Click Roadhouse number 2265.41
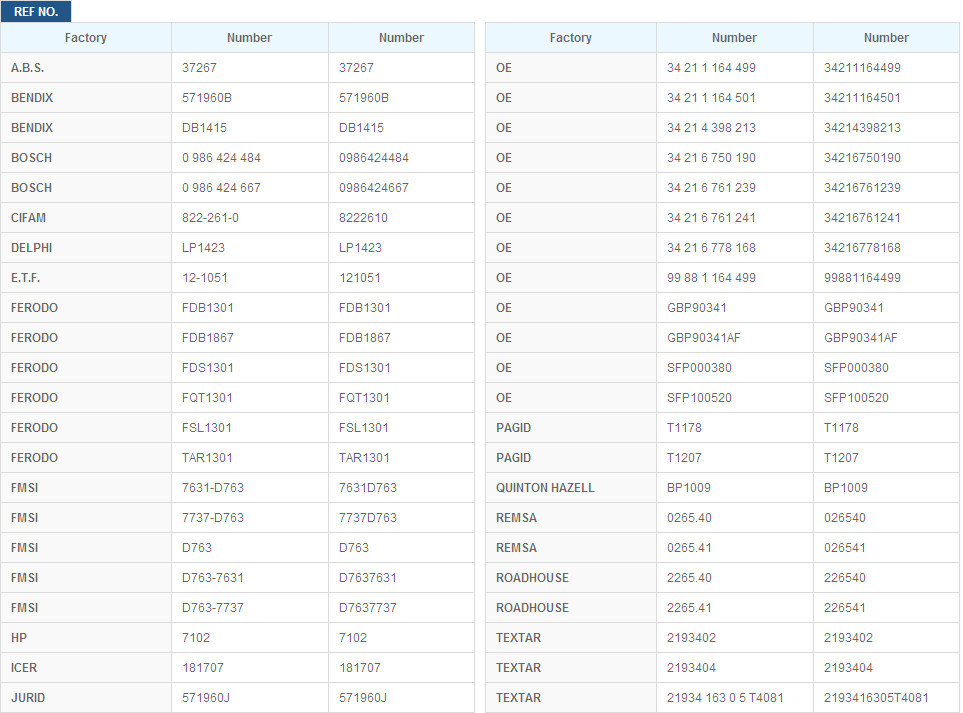 coord(689,608)
